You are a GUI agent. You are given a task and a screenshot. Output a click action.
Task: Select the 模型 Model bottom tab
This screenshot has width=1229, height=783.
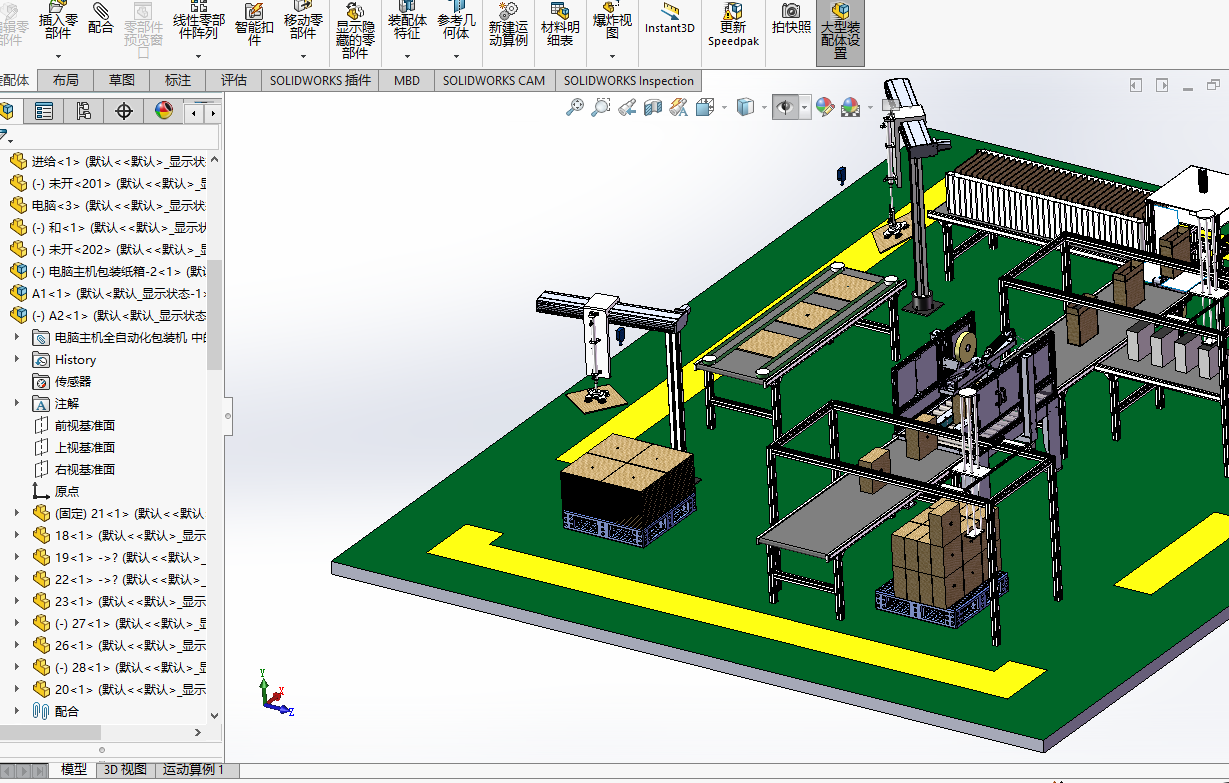point(73,769)
